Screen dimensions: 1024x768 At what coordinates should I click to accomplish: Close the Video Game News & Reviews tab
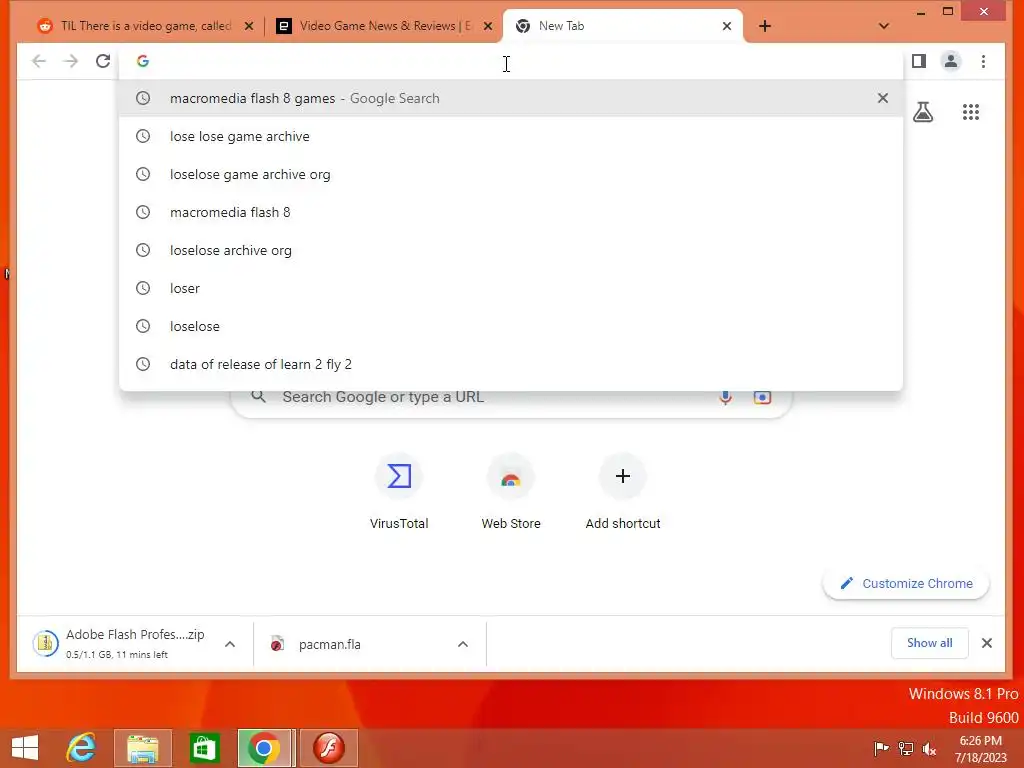[488, 26]
